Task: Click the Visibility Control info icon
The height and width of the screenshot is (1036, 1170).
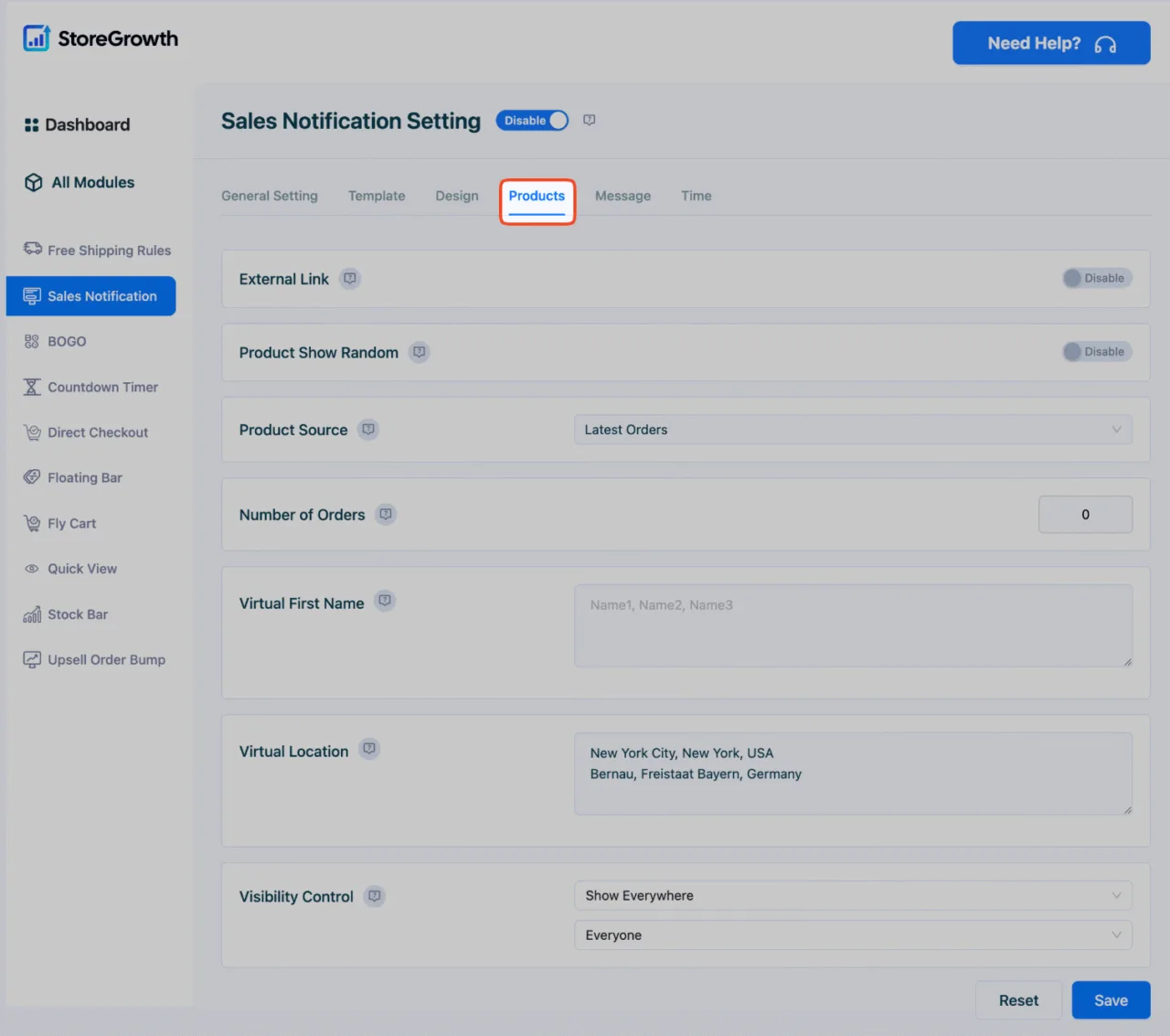Action: [x=374, y=896]
